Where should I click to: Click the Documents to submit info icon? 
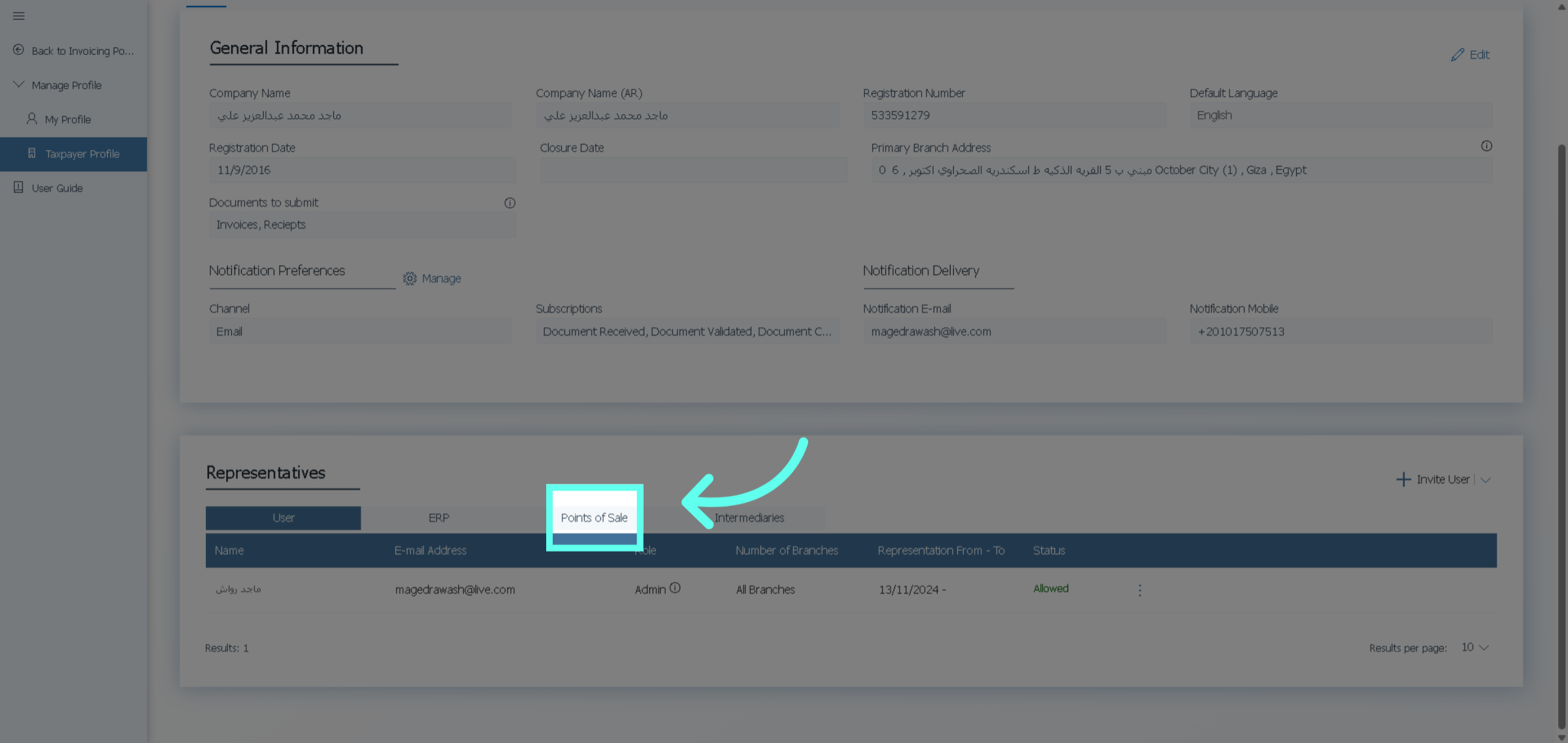coord(510,203)
